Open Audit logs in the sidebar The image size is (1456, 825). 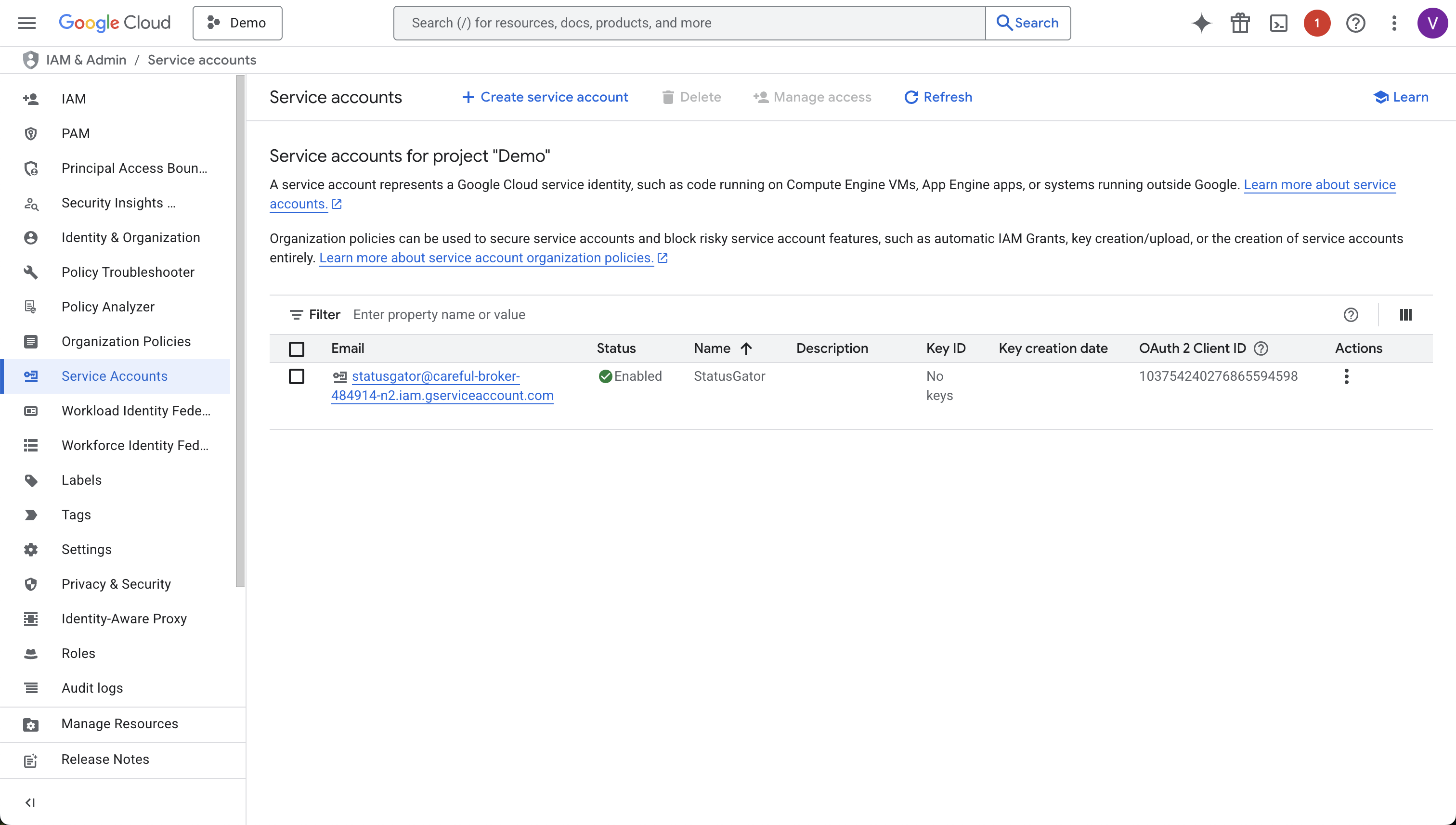[92, 687]
